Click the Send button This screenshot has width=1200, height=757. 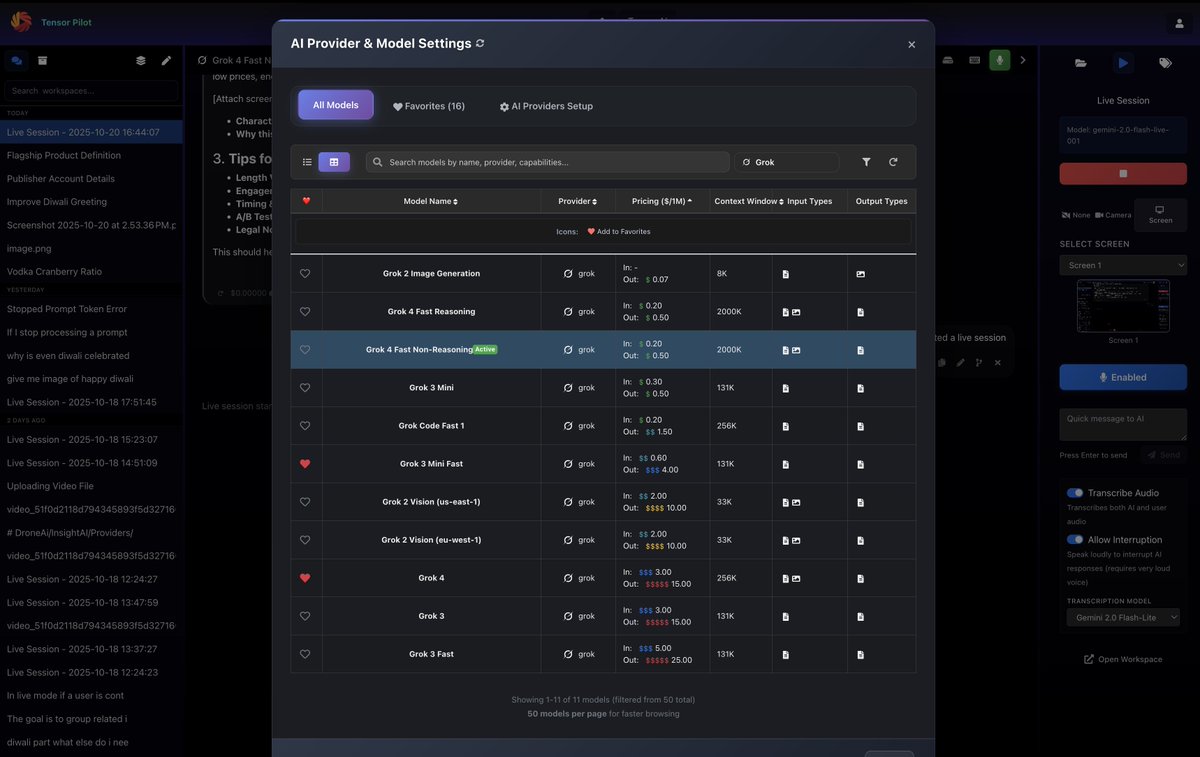[x=1163, y=455]
